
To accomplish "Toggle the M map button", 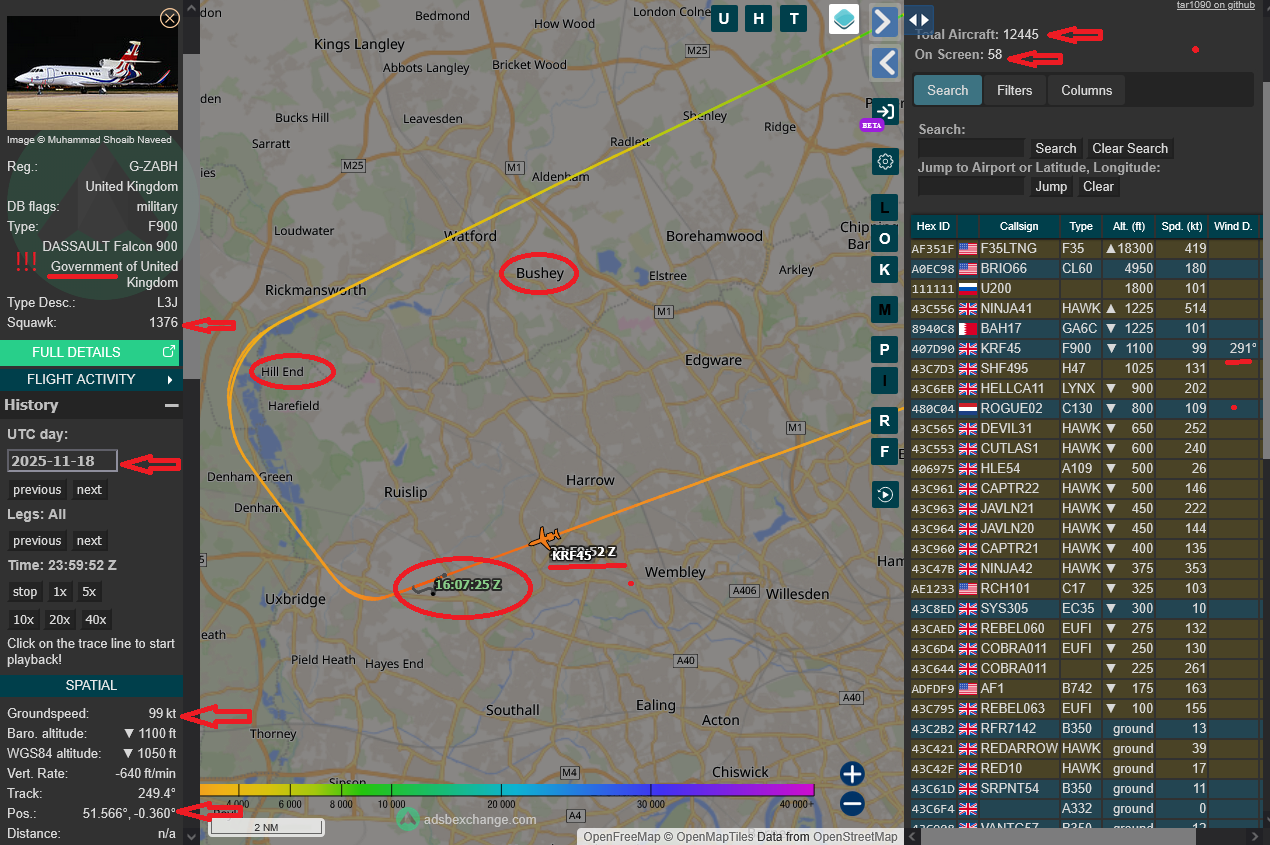I will click(884, 310).
